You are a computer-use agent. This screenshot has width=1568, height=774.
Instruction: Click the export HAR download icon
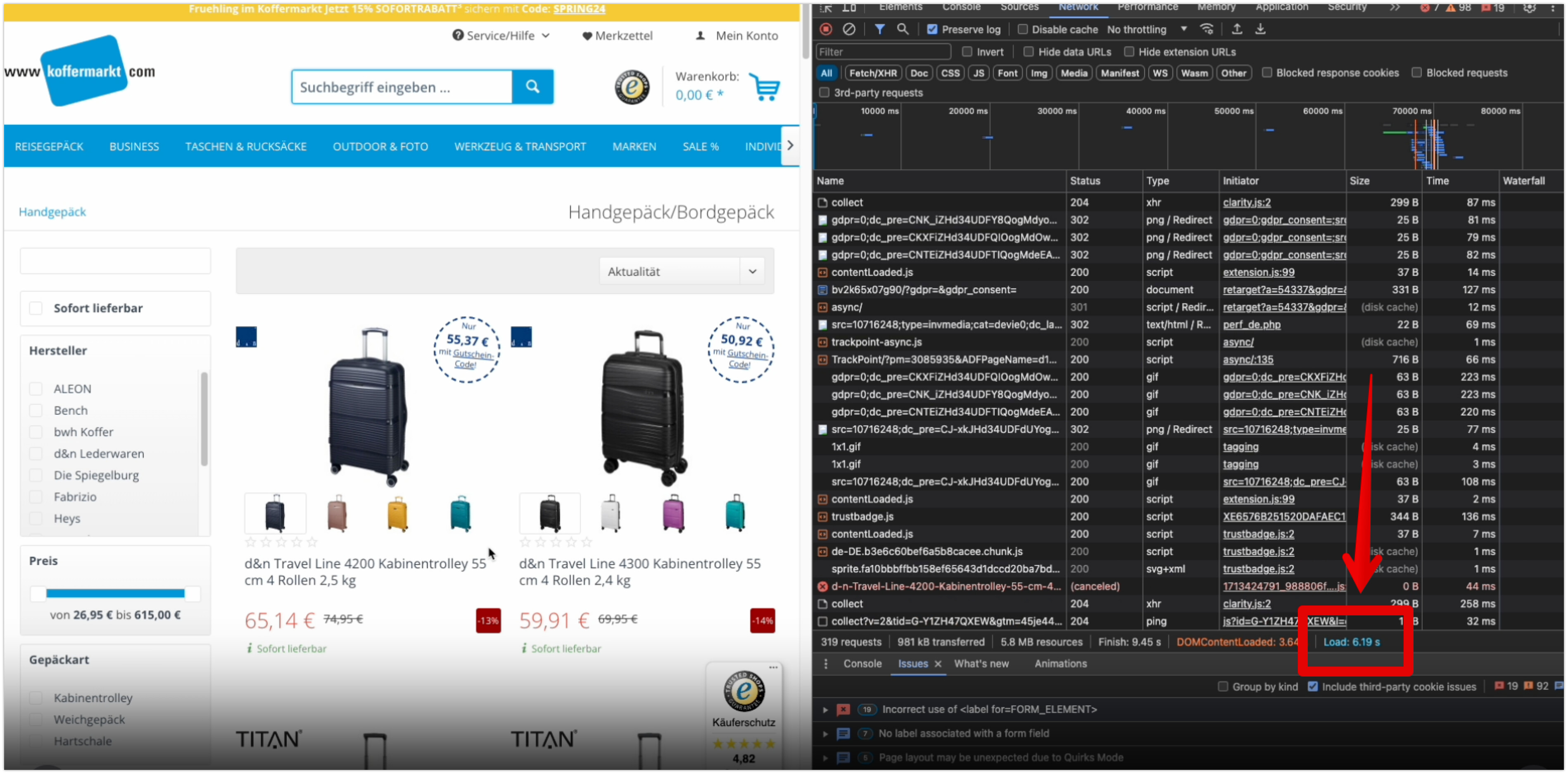click(x=1260, y=29)
